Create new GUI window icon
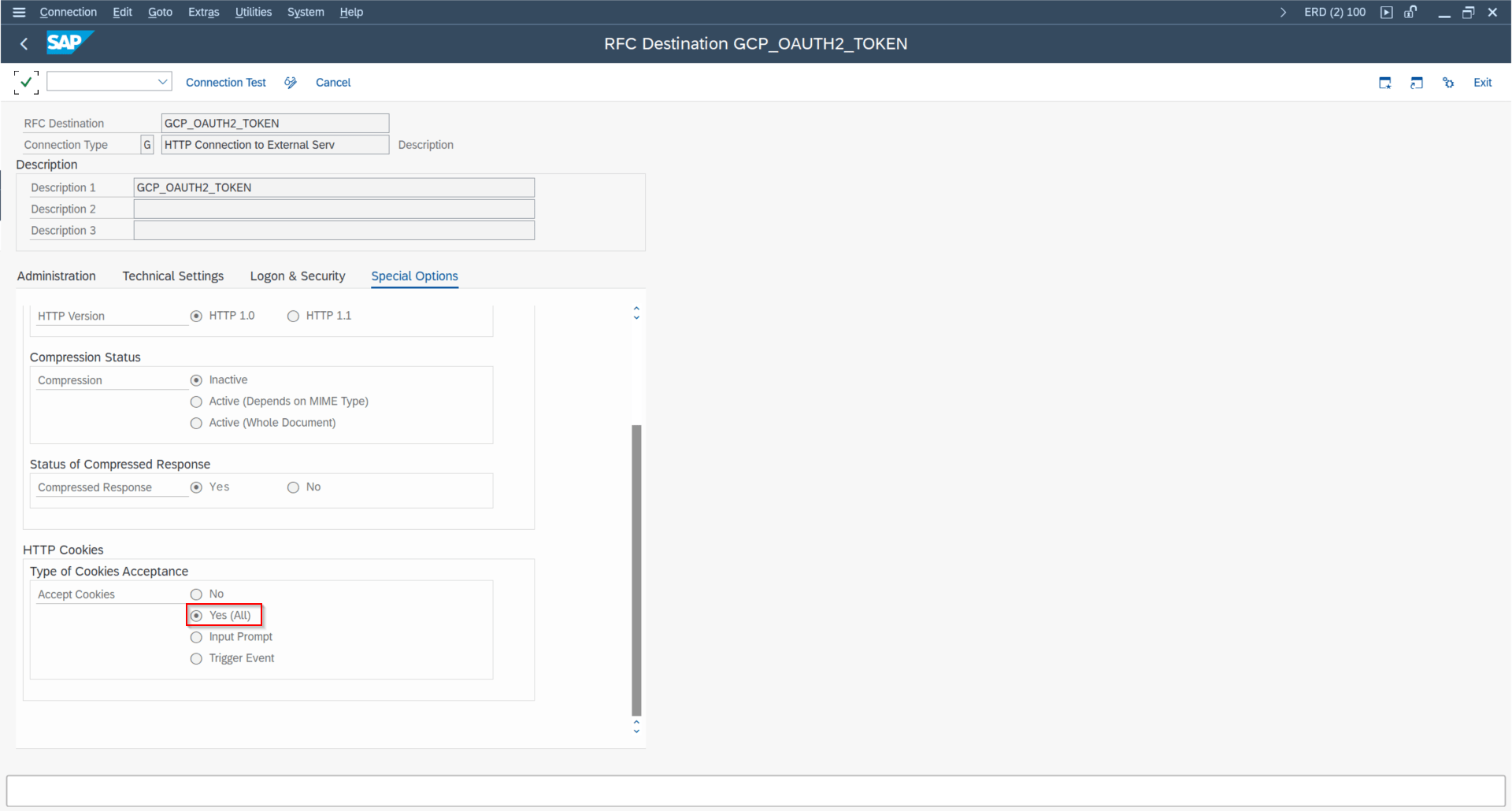The height and width of the screenshot is (811, 1512). click(x=1385, y=83)
